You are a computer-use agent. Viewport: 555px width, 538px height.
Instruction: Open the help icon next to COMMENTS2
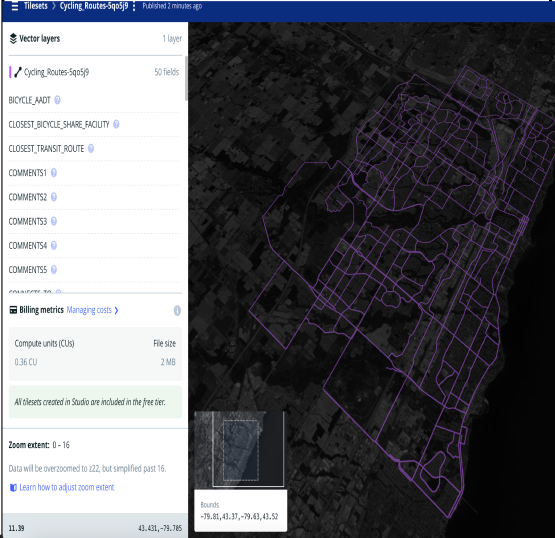pos(54,197)
